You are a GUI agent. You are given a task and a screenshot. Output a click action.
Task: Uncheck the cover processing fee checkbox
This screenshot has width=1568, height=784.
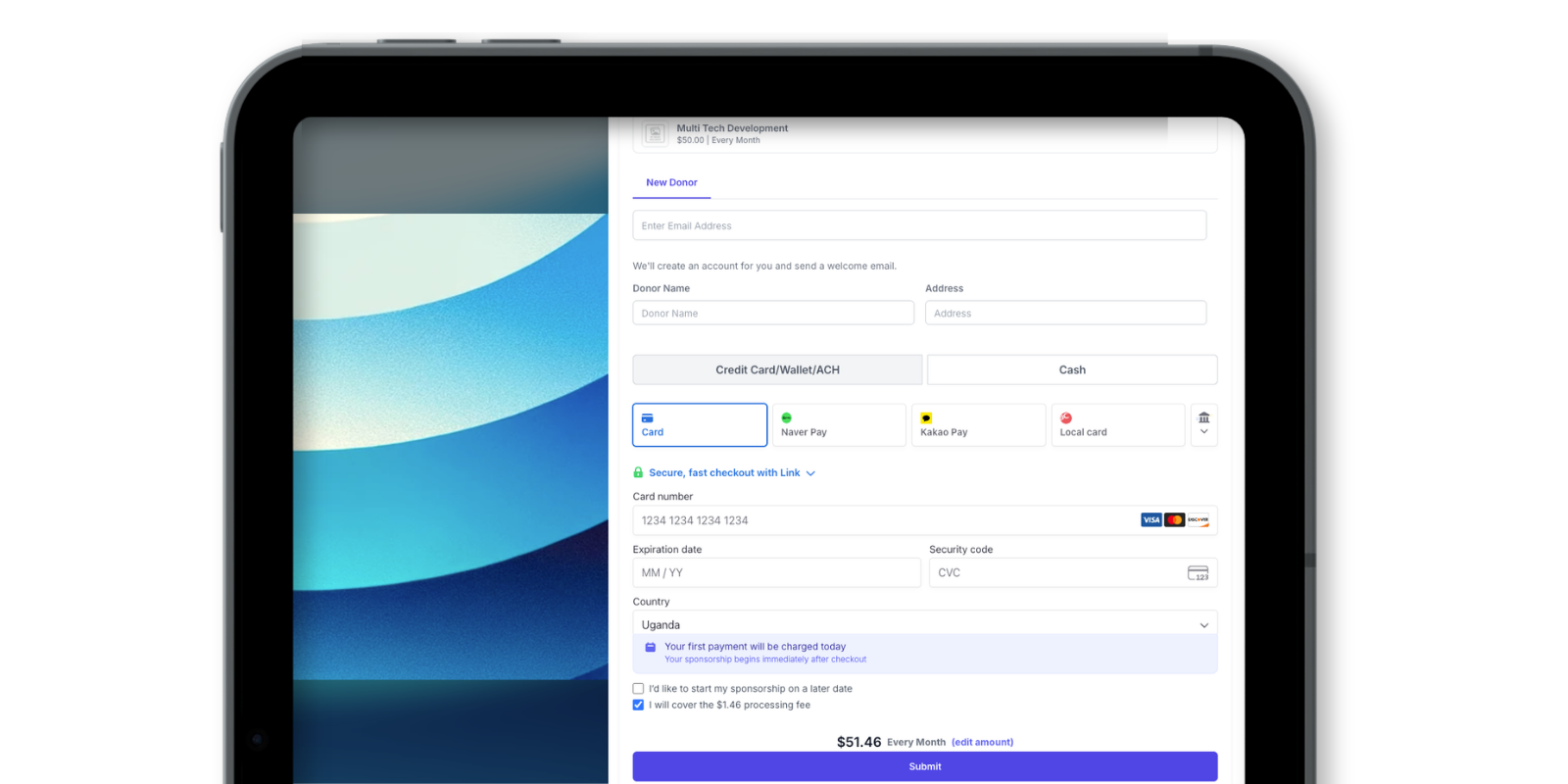638,705
